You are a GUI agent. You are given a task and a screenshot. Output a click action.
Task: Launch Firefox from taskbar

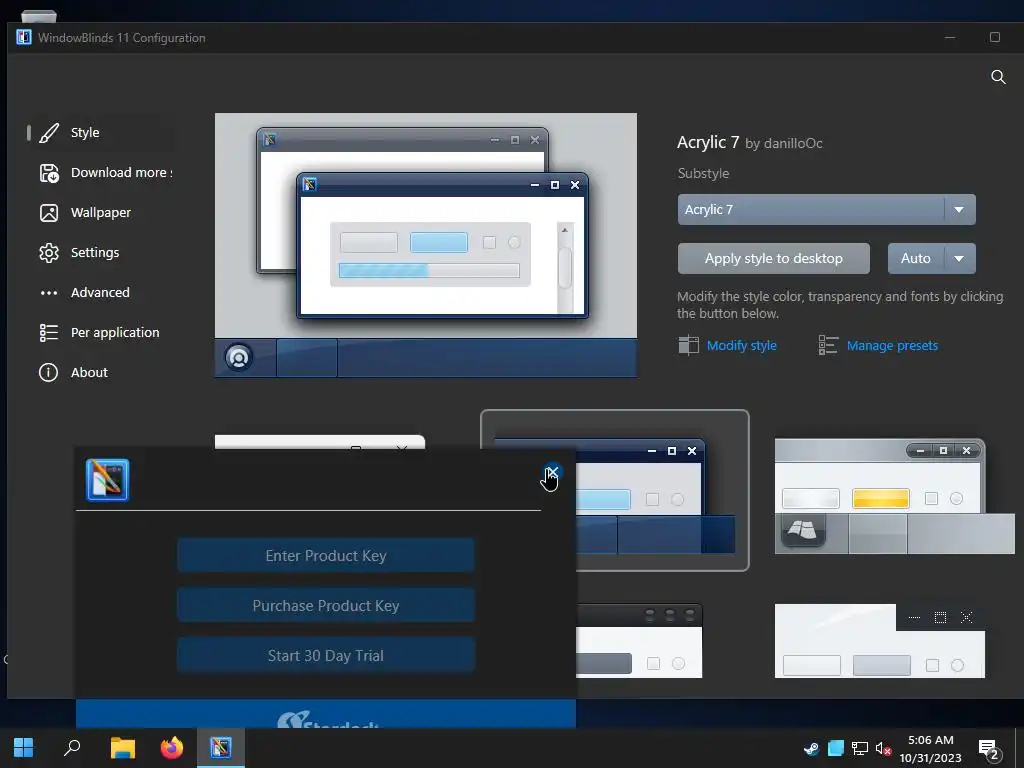[x=172, y=748]
